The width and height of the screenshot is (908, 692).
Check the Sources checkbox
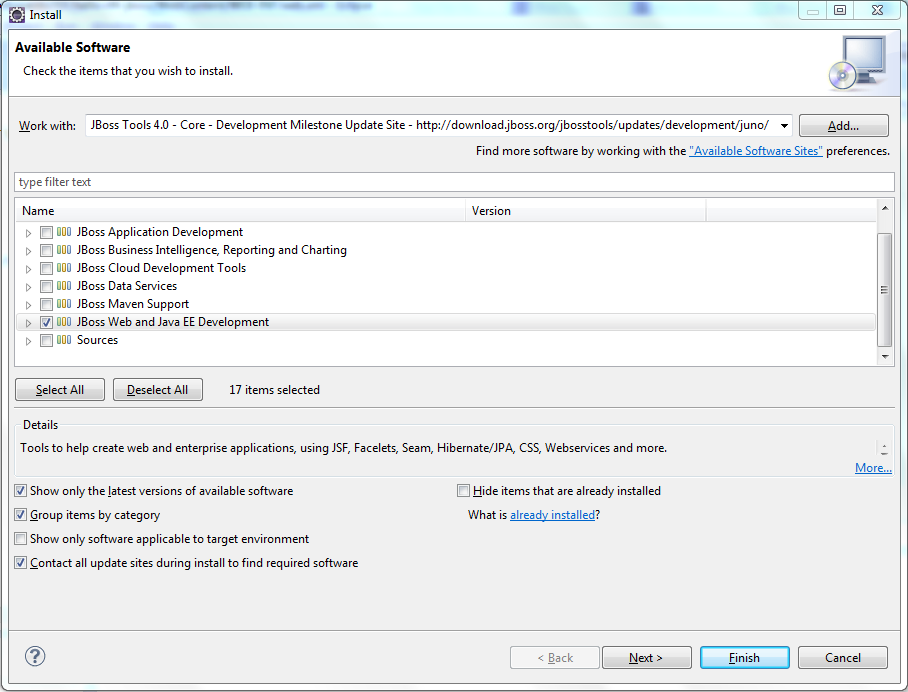(46, 340)
